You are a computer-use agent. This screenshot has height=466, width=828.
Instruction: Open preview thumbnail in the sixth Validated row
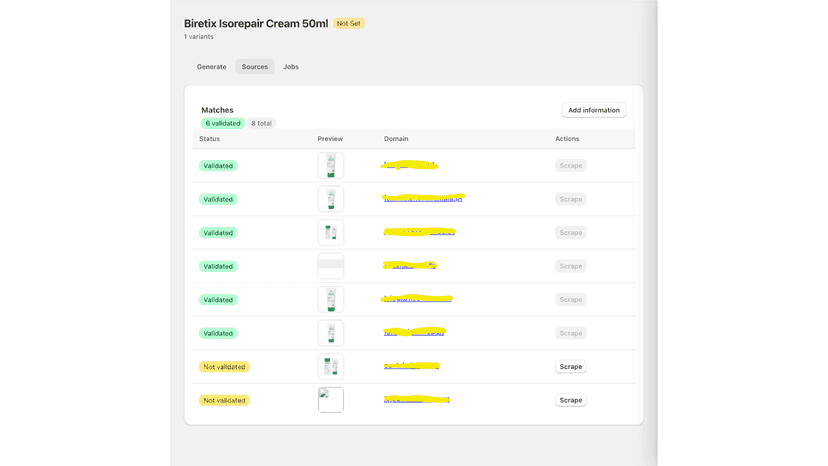point(331,333)
